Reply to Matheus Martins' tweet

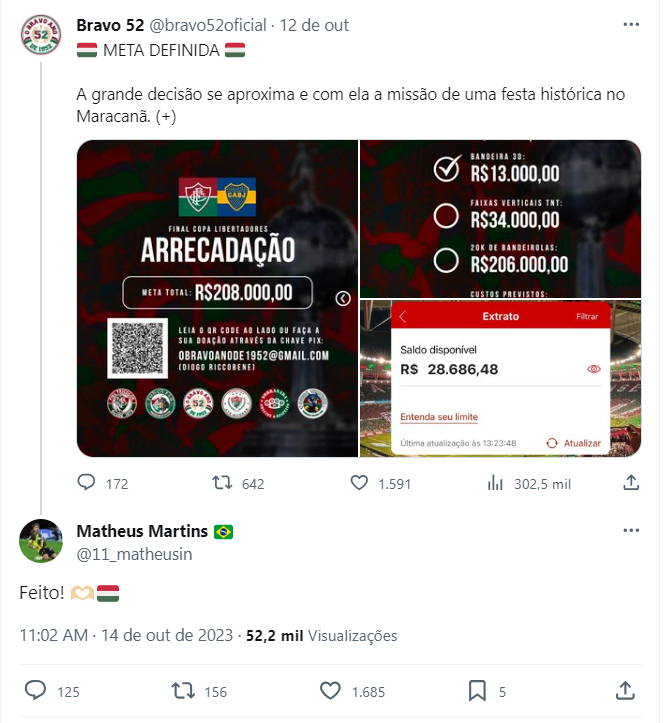pyautogui.click(x=35, y=691)
